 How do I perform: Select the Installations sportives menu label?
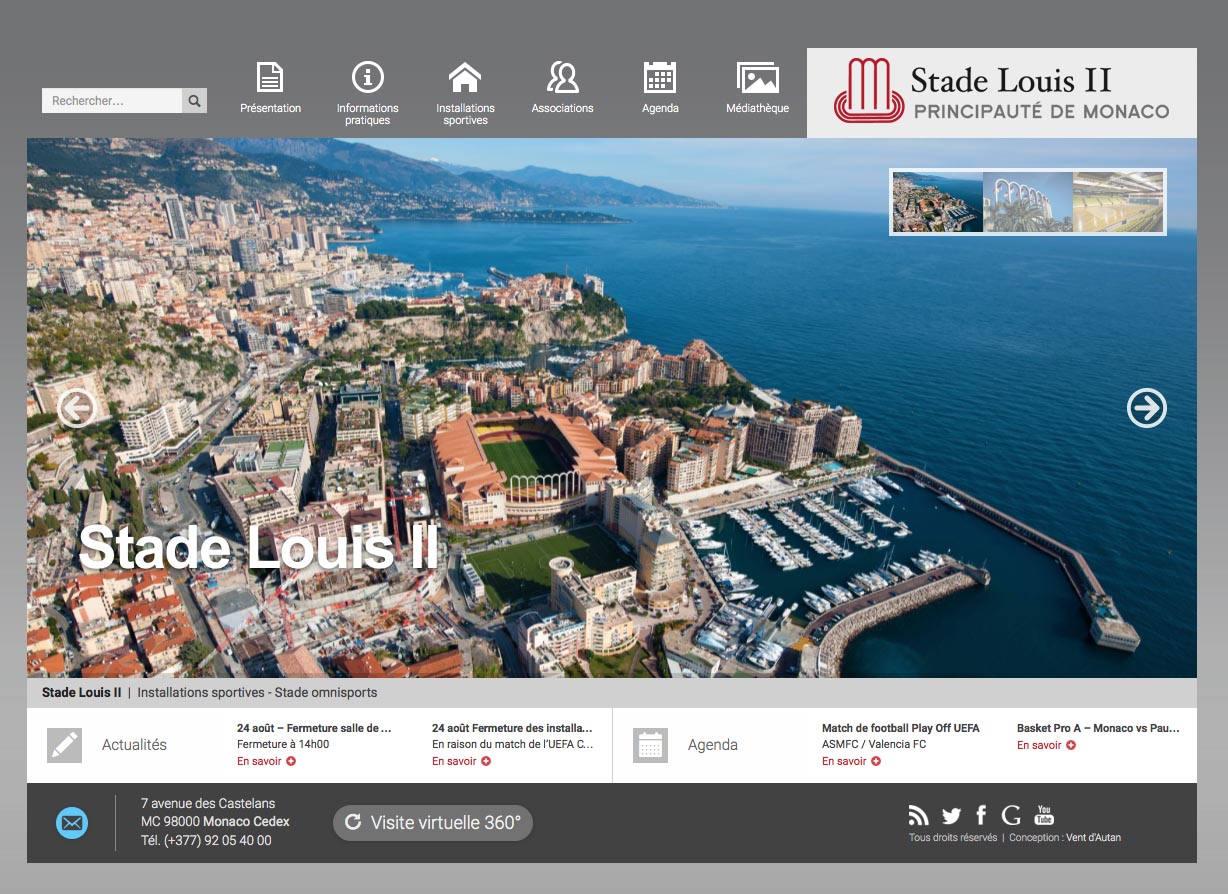(465, 114)
